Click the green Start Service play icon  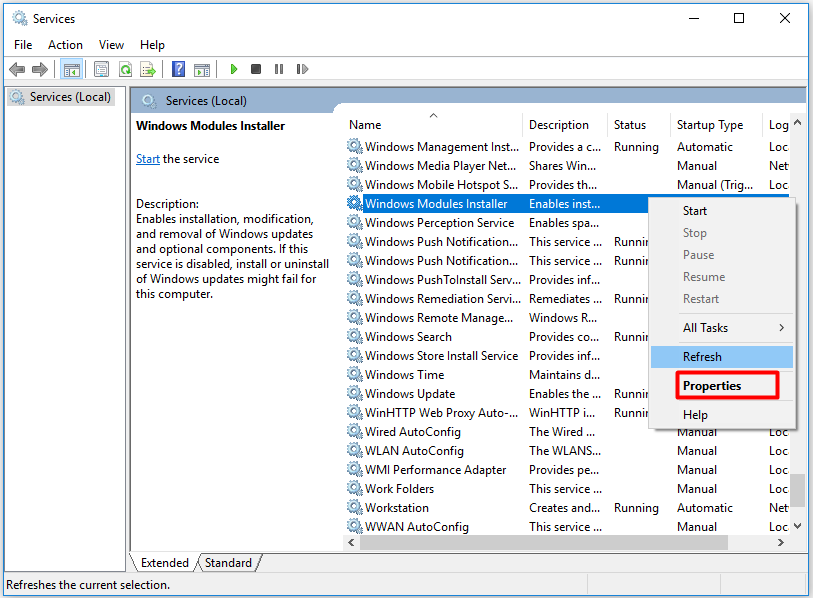pos(233,69)
